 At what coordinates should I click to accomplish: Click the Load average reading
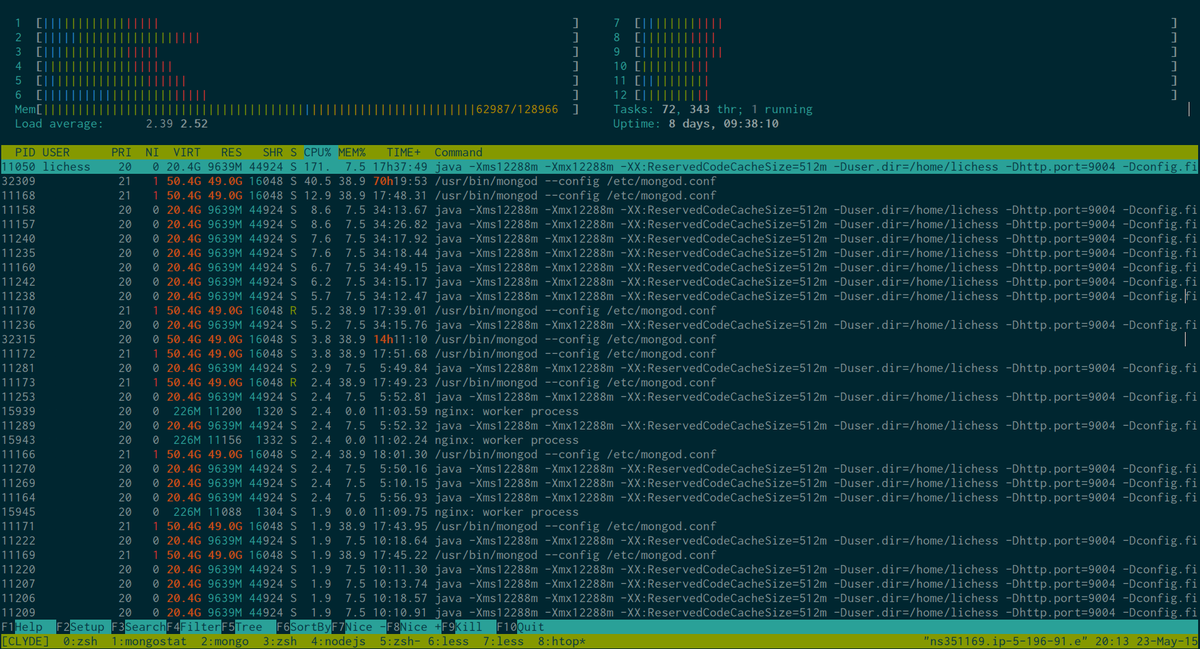(x=111, y=124)
